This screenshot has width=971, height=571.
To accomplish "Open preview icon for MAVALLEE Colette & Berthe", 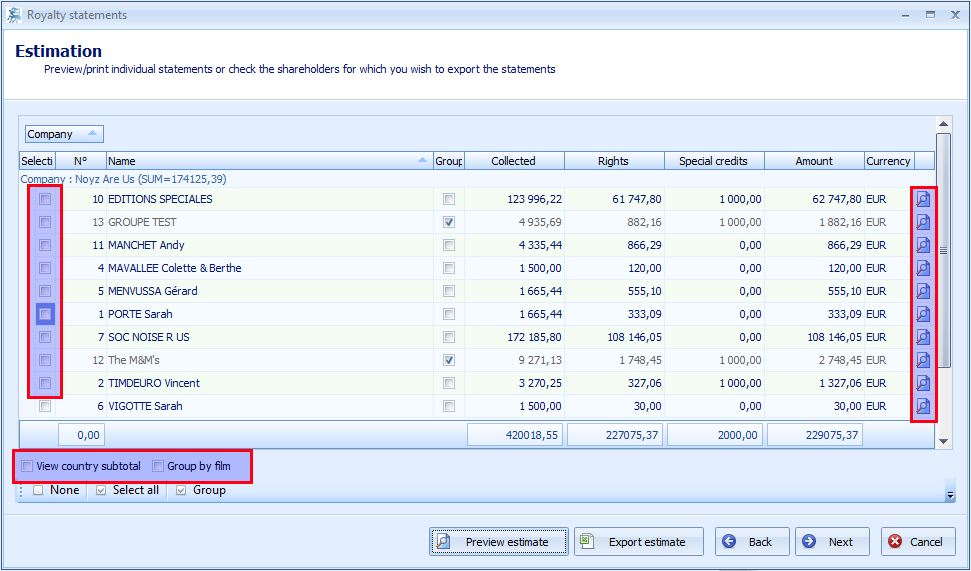I will pos(923,268).
